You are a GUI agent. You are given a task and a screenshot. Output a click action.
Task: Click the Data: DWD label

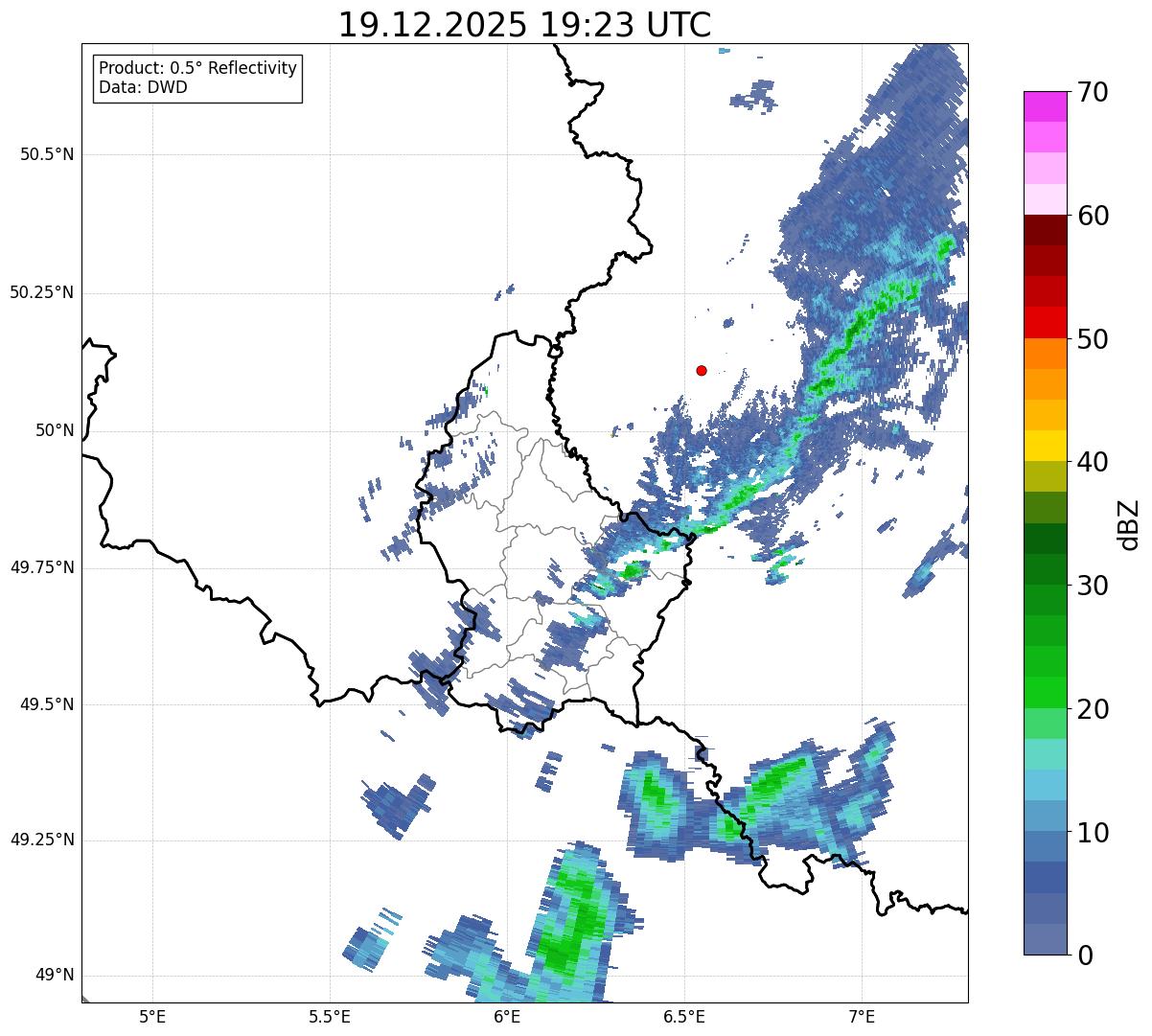(143, 87)
